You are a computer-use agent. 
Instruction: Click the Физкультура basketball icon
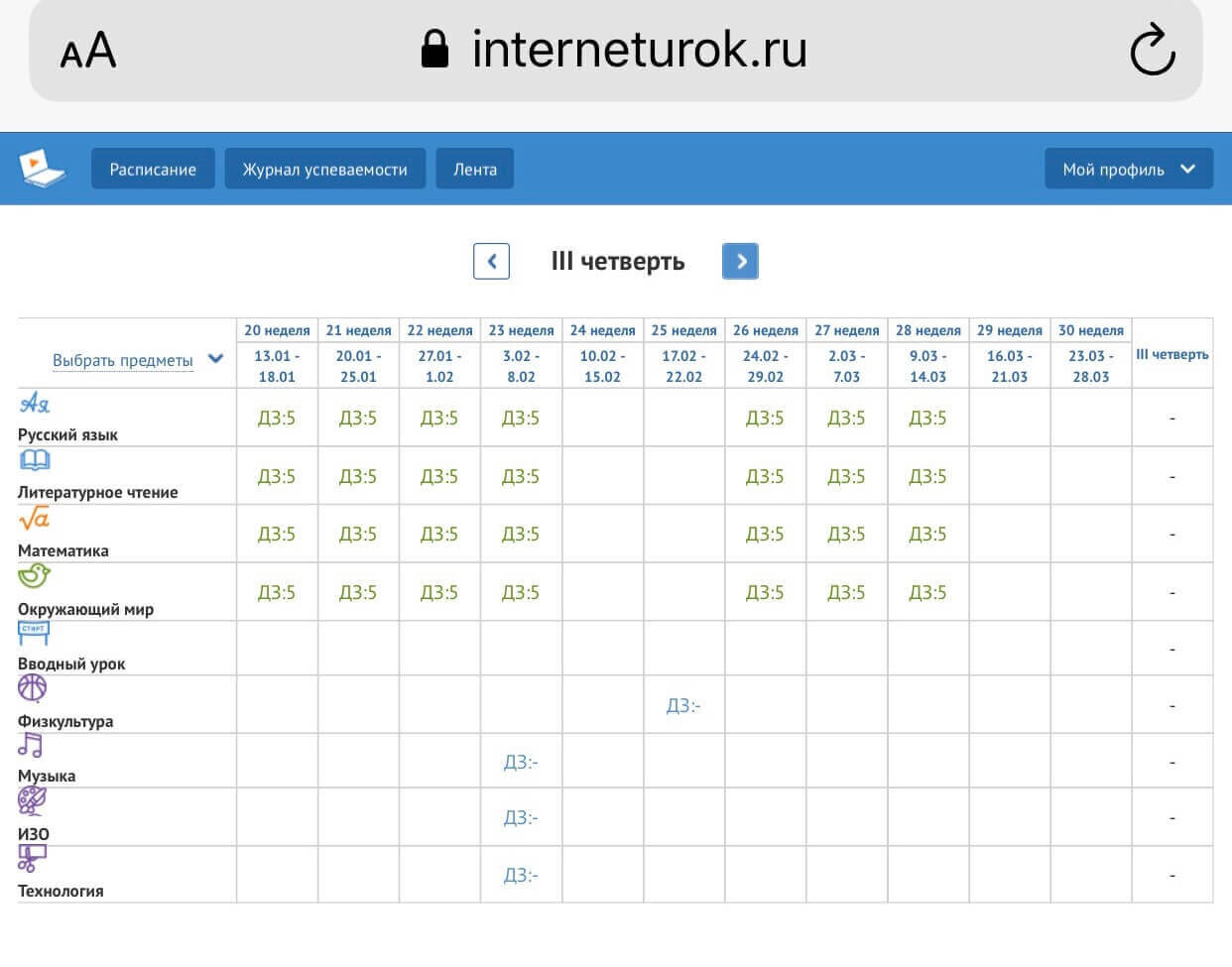[x=32, y=688]
